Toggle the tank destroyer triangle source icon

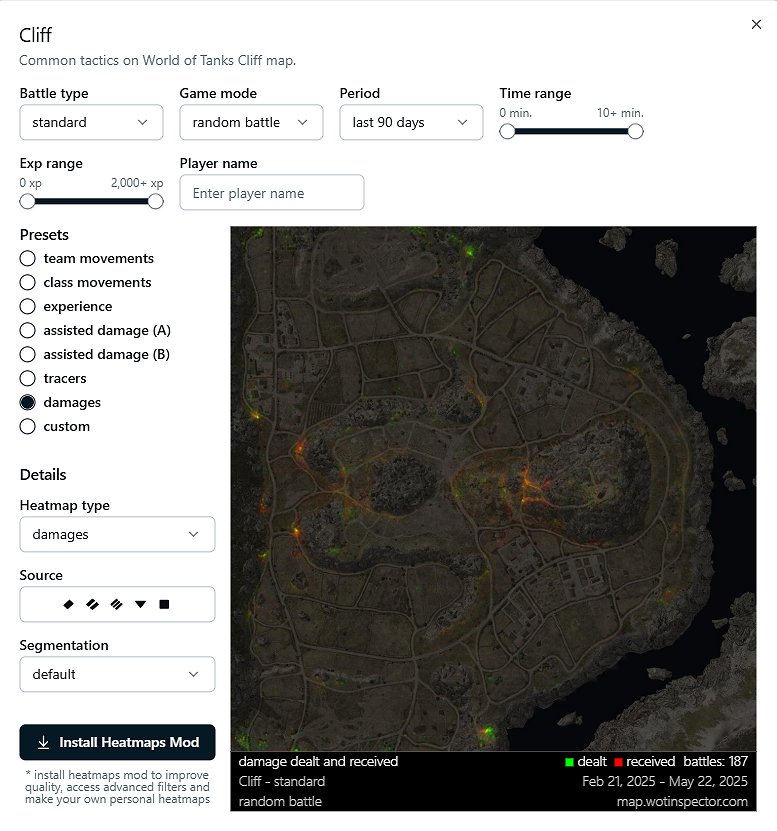(x=140, y=604)
